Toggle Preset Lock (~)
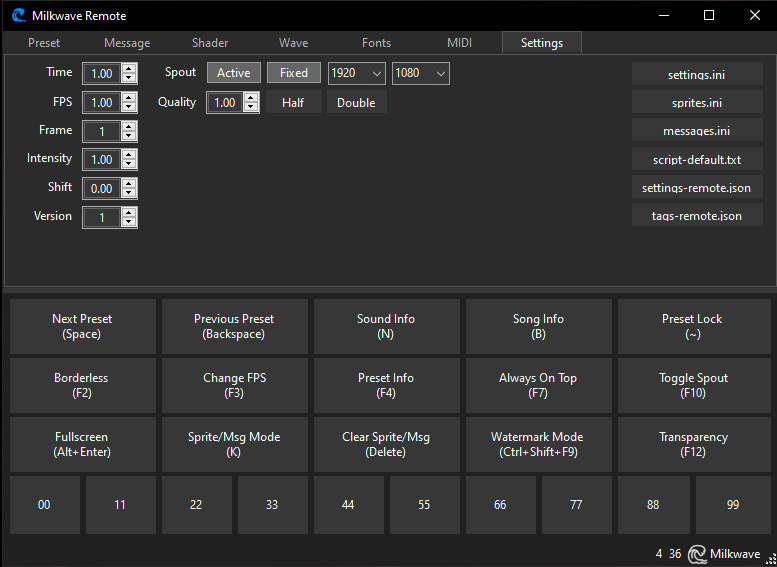 pyautogui.click(x=692, y=326)
